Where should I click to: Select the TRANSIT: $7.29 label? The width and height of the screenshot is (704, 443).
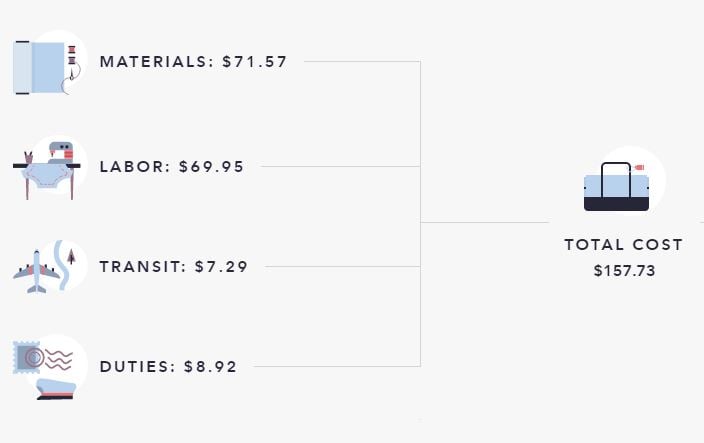tap(174, 267)
